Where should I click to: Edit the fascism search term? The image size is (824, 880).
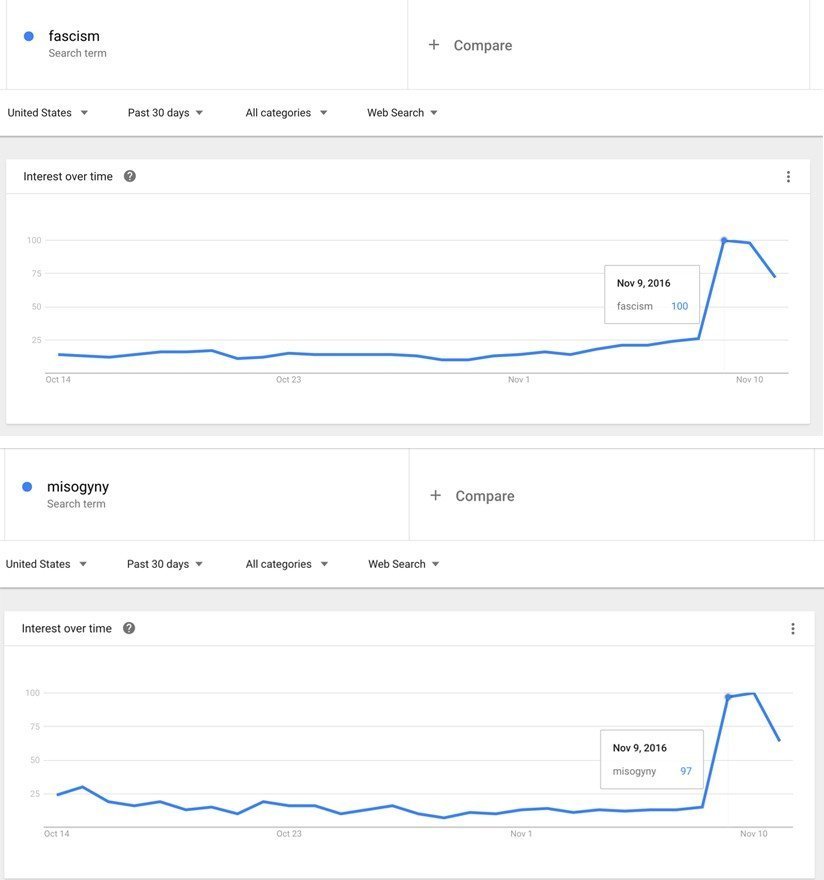click(74, 37)
